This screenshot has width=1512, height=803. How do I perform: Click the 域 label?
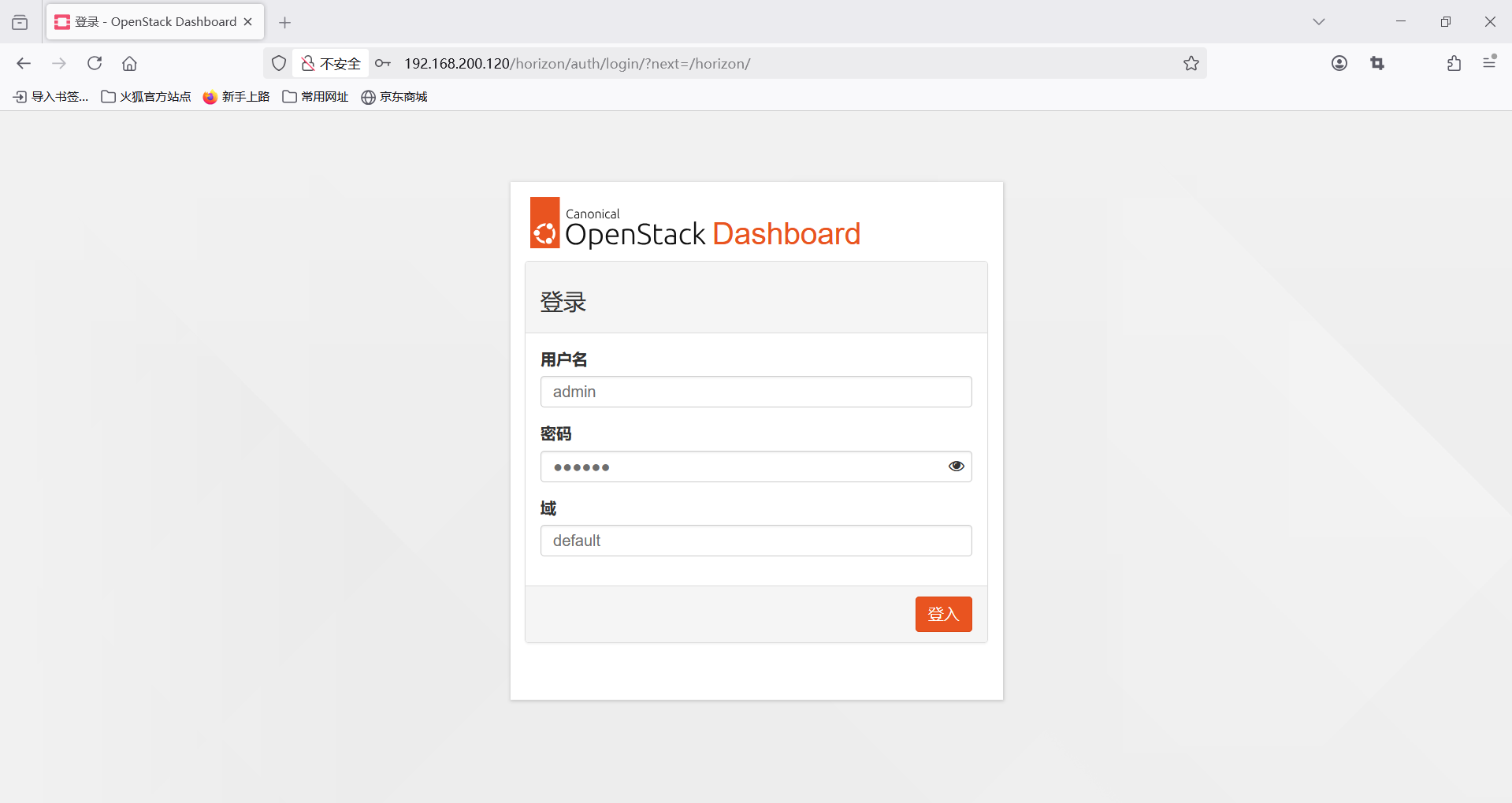pyautogui.click(x=548, y=508)
